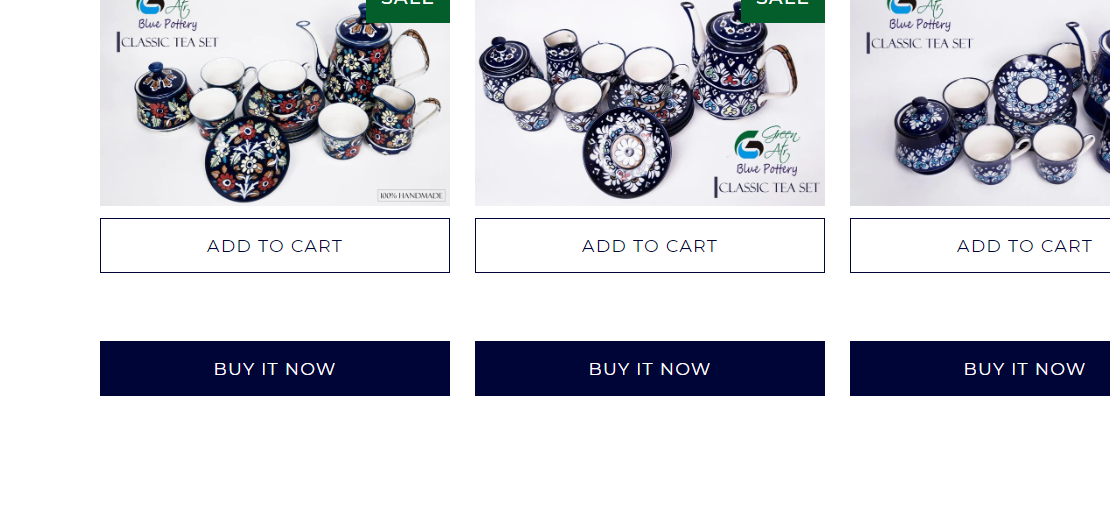Viewport: 1110px width, 507px height.
Task: Click Add to Cart for third tea set
Action: pos(980,246)
